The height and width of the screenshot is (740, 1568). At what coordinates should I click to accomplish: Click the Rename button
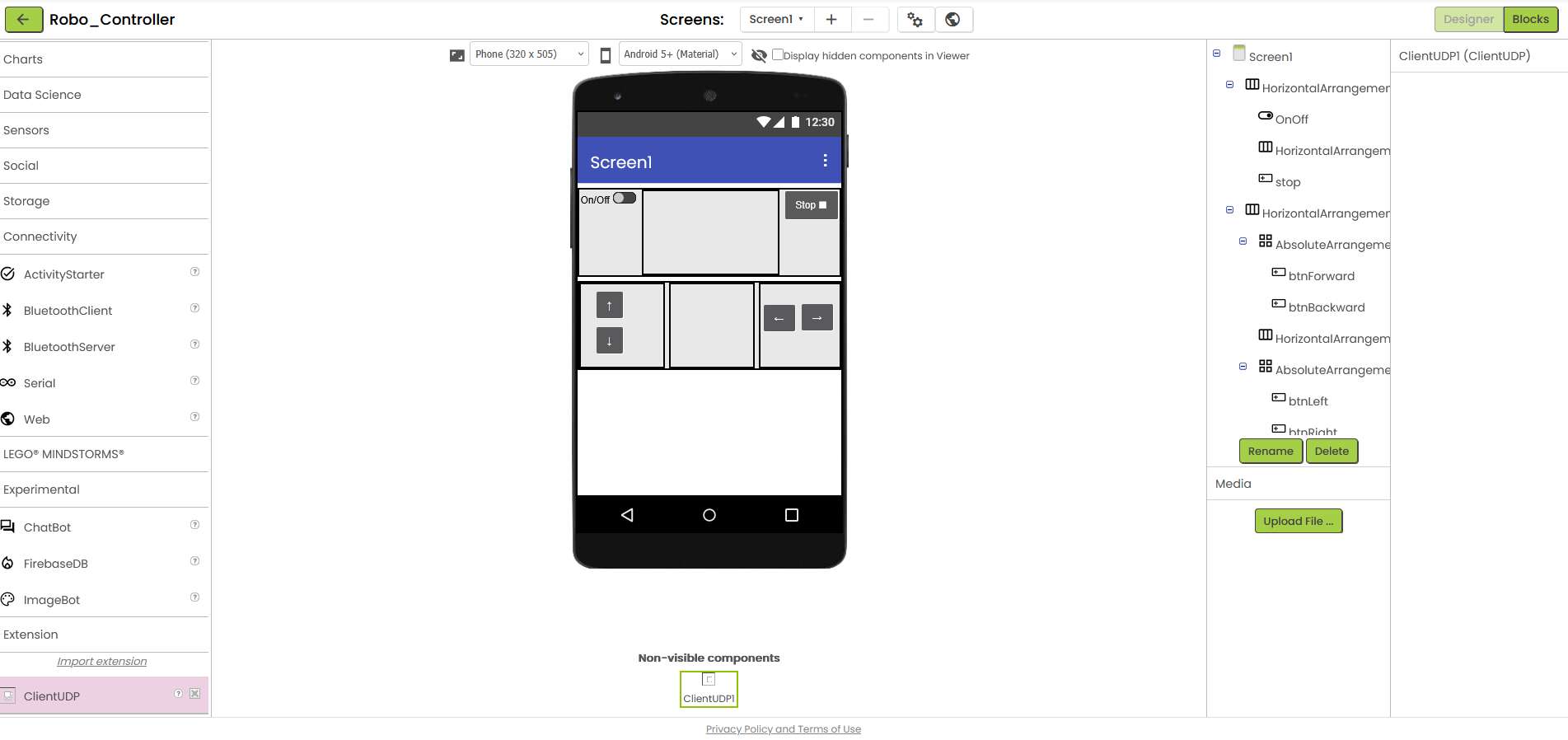pyautogui.click(x=1271, y=452)
